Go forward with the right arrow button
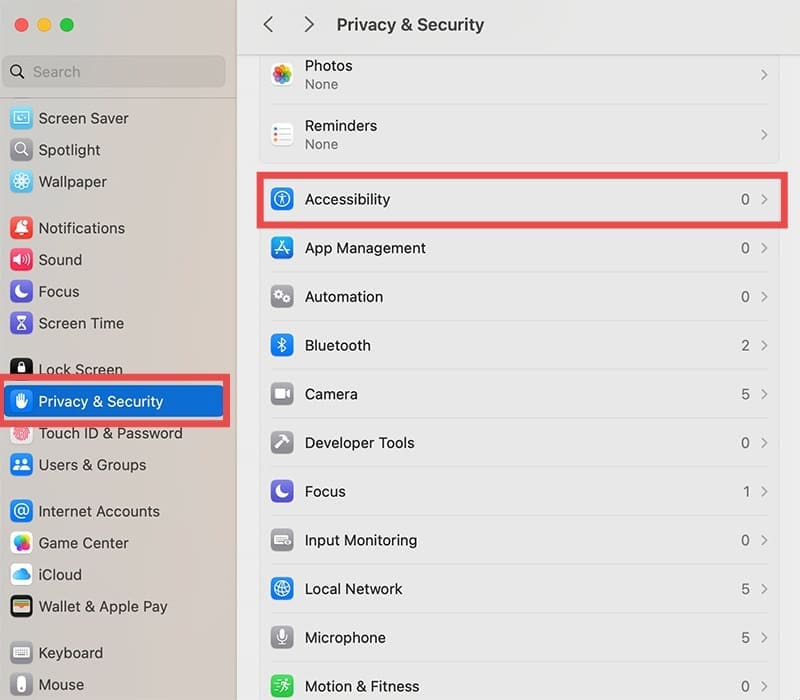 (x=309, y=25)
